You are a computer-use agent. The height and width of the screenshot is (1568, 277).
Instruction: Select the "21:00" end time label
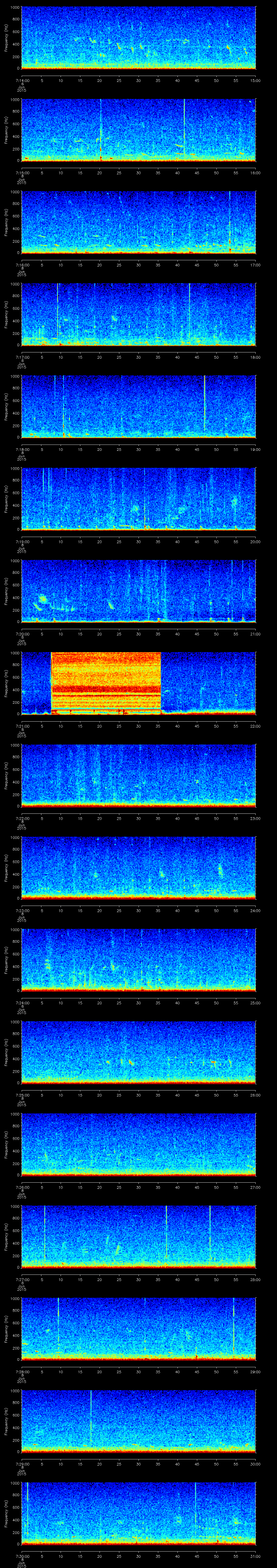(x=255, y=634)
